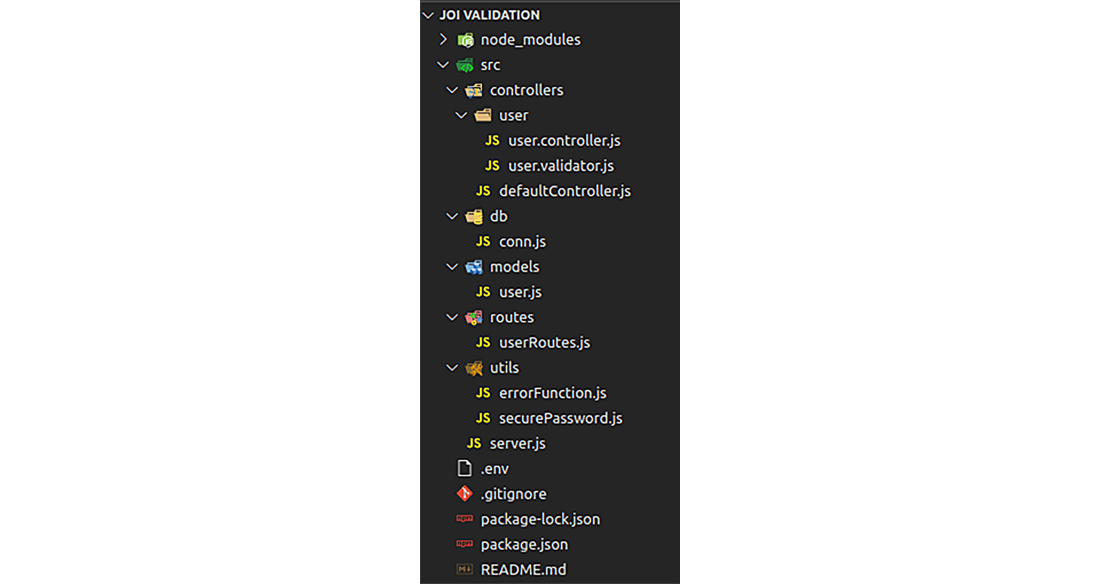Screen dimensions: 1100x584
Task: Select the conn.js file
Action: [523, 241]
